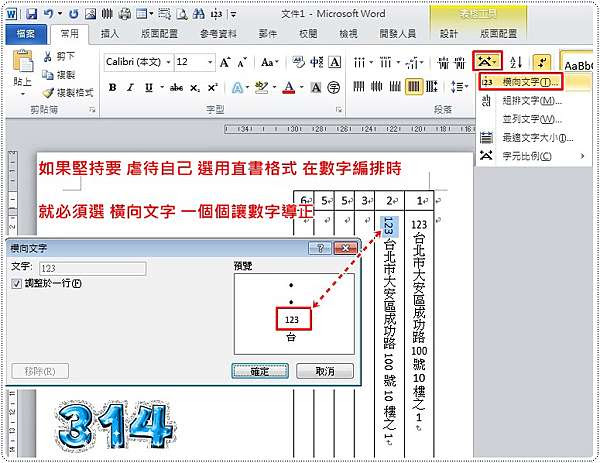Open the Line Spacing dropdown
Image resolution: width=600 pixels, height=463 pixels.
pos(460,87)
